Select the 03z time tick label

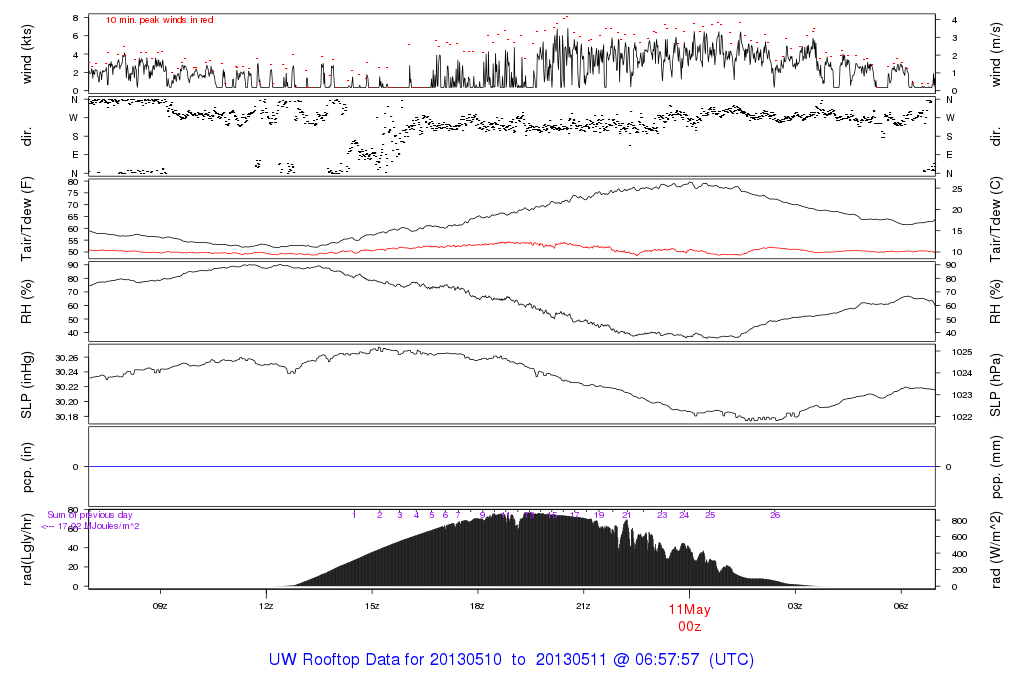(795, 606)
